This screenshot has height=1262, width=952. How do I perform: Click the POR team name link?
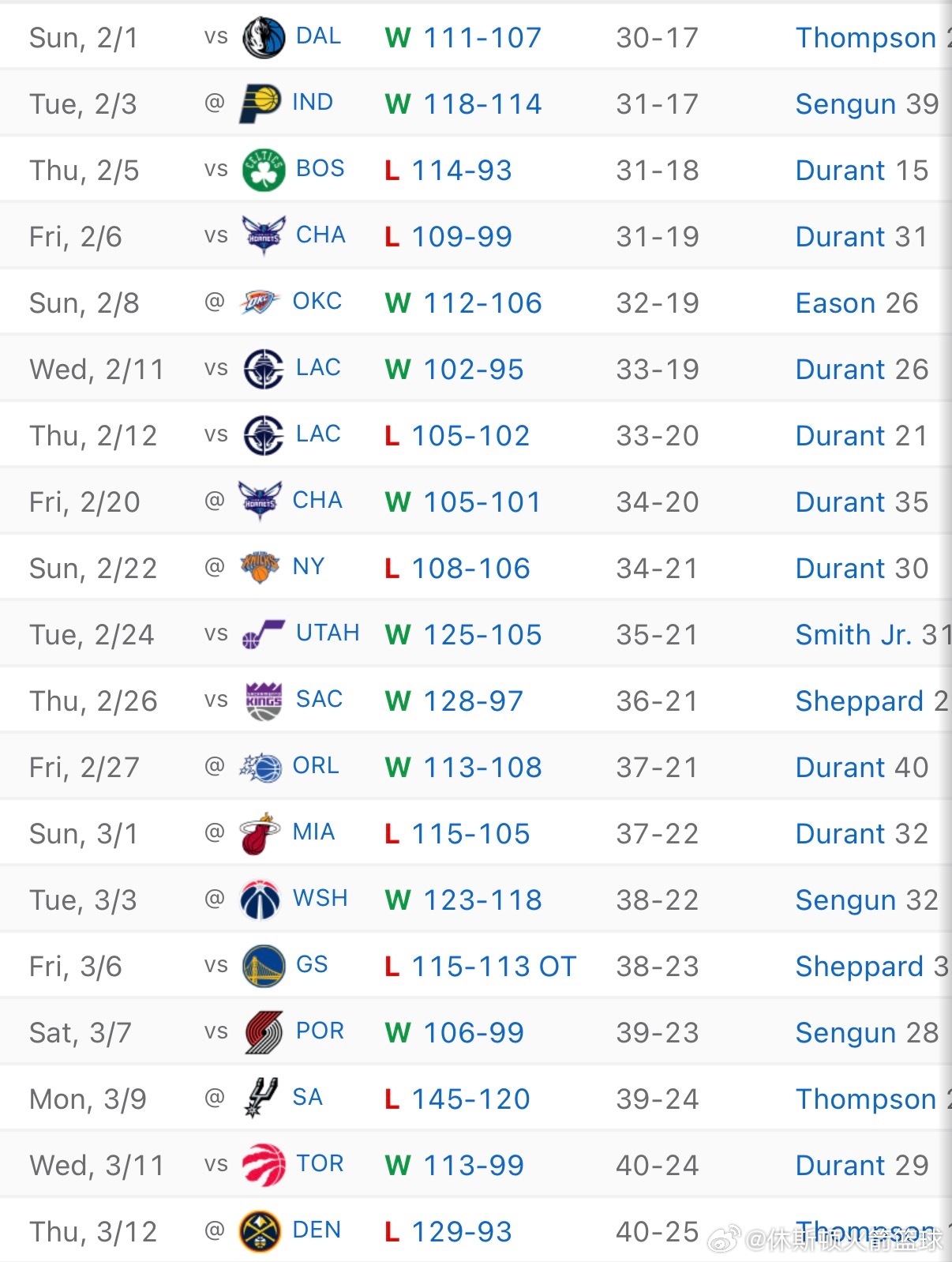tap(320, 1031)
